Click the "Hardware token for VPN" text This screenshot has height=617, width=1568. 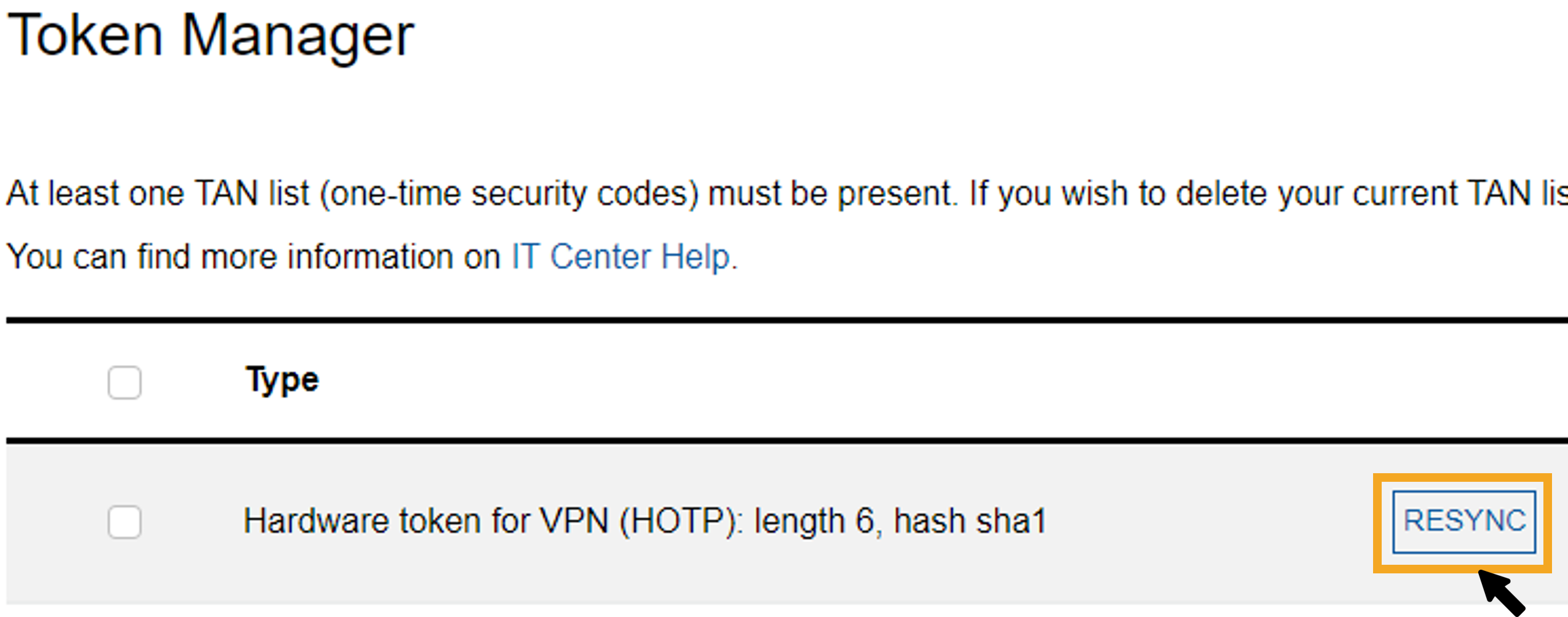pyautogui.click(x=426, y=522)
